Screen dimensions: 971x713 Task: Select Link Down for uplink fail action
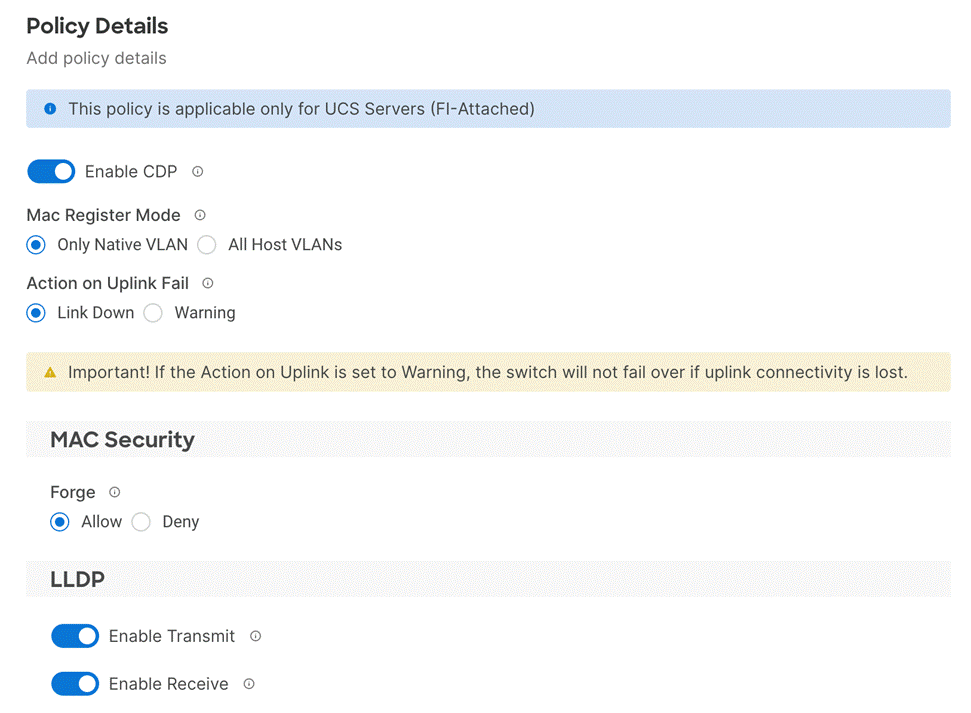[36, 313]
